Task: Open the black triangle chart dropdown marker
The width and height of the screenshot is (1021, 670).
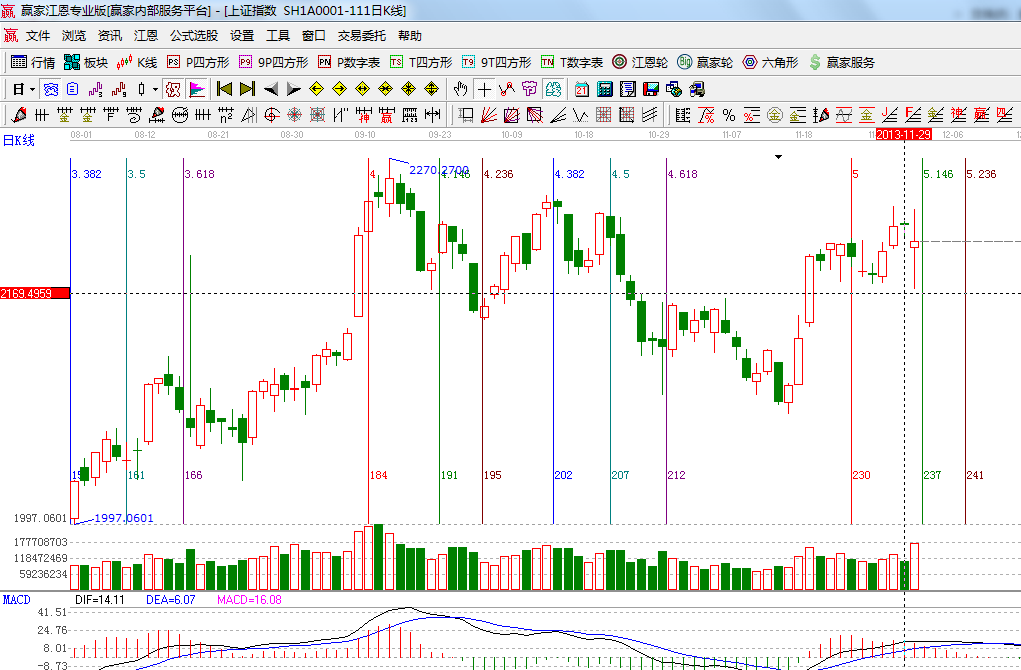Action: 778,157
